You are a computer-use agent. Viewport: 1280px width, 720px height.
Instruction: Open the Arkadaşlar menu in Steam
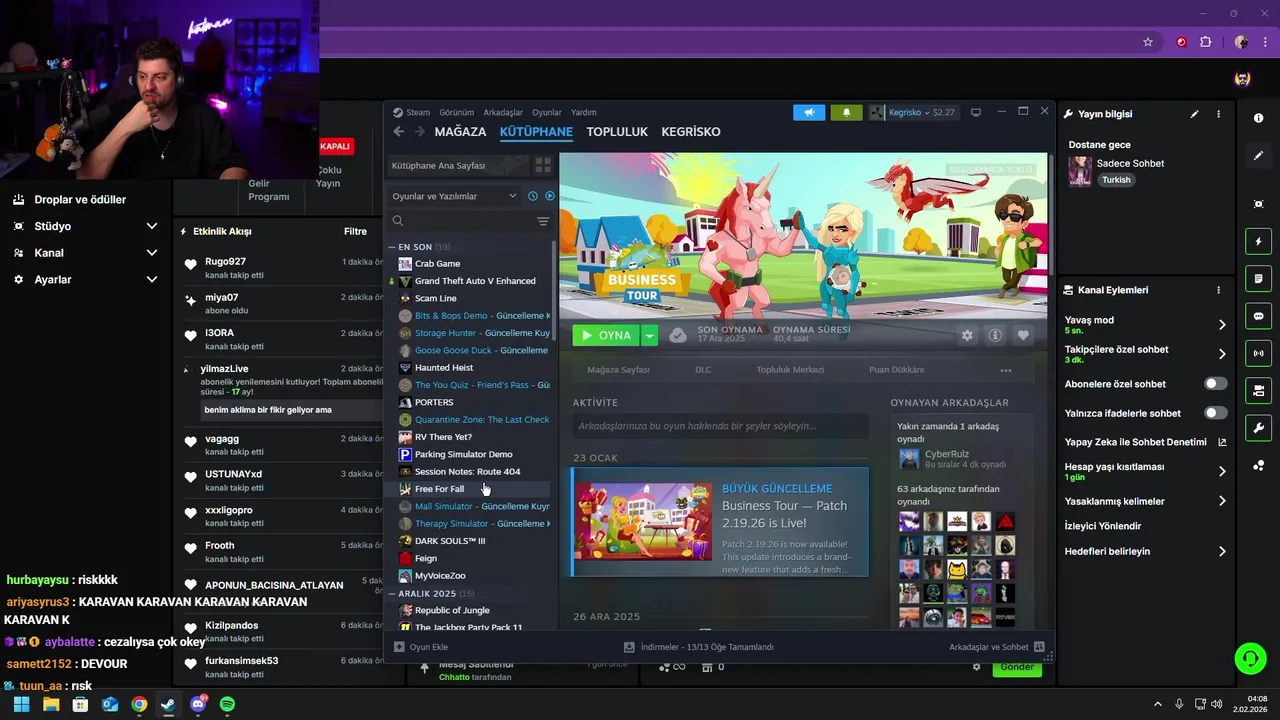(503, 112)
